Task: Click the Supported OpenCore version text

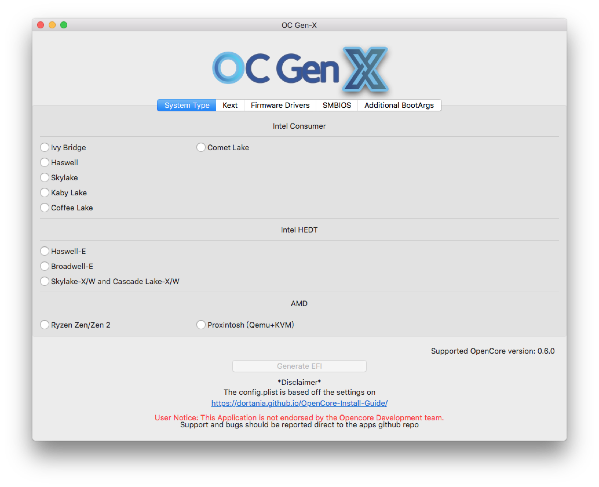Action: 493,351
